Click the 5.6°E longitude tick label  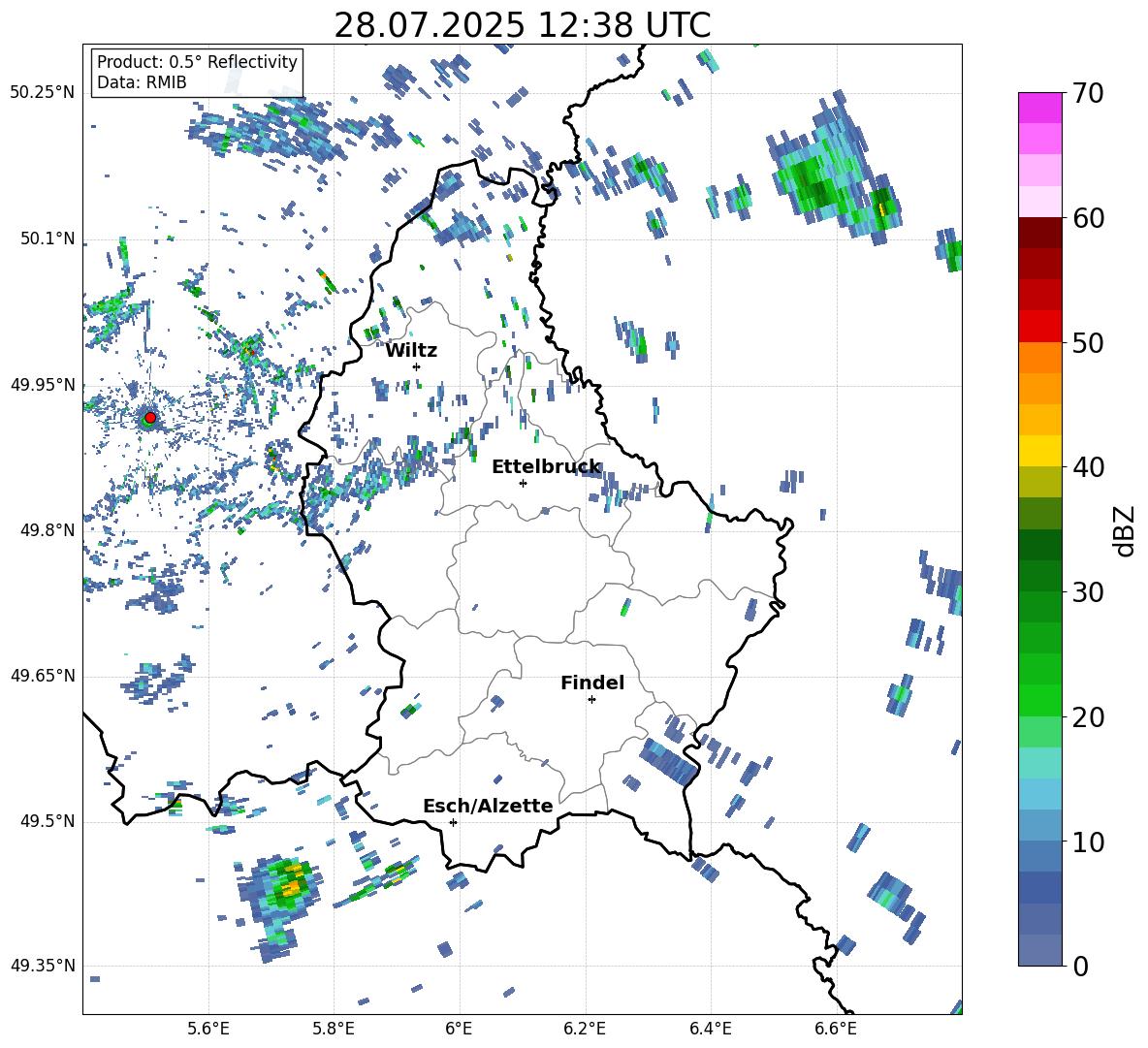tap(208, 1030)
